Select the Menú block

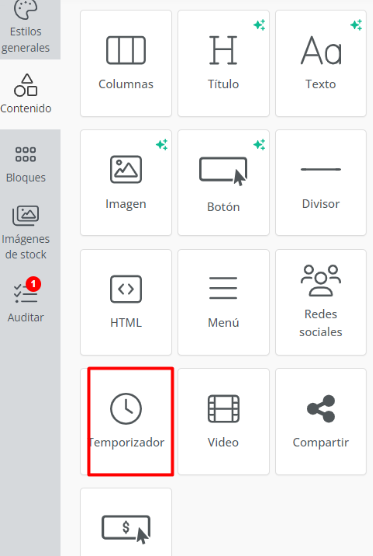223,302
